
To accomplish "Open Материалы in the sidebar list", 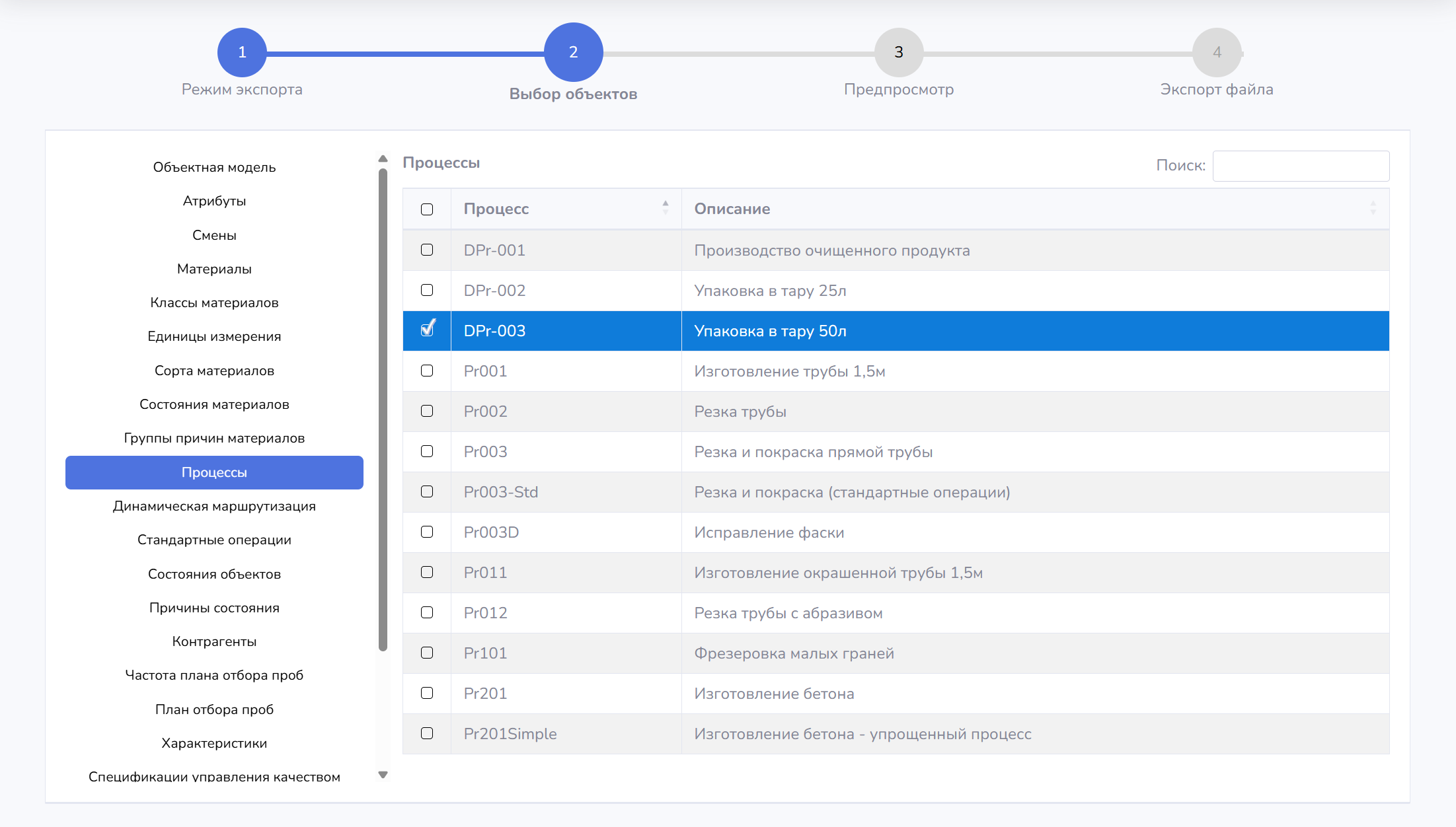I will 214,269.
